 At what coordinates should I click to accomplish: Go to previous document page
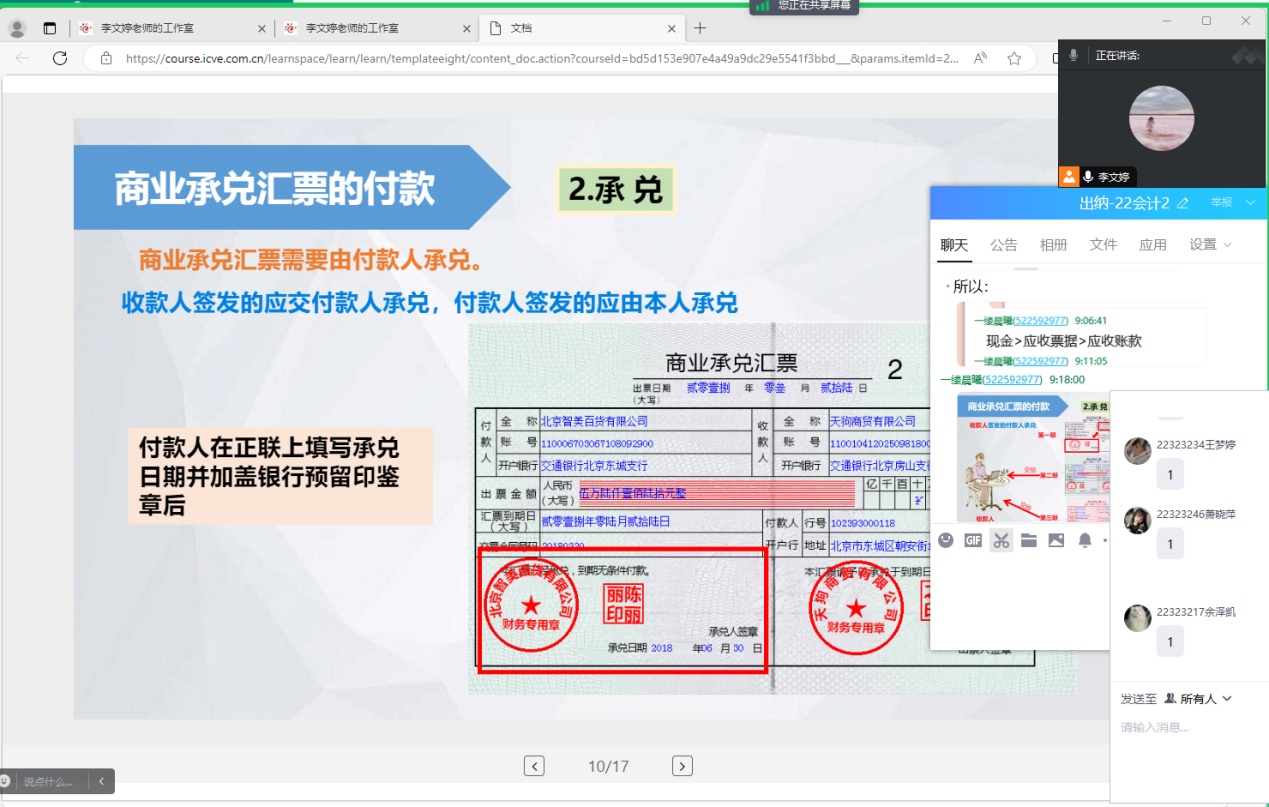534,766
